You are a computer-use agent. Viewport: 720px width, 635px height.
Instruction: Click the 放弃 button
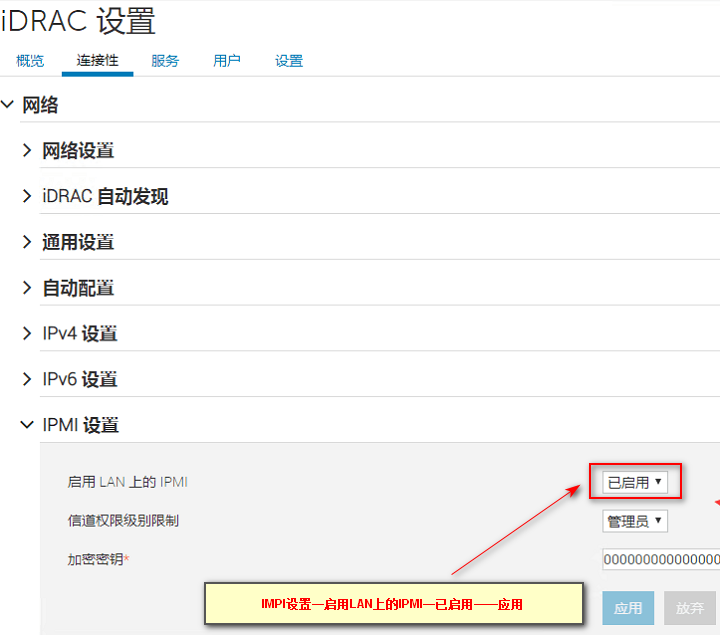690,608
